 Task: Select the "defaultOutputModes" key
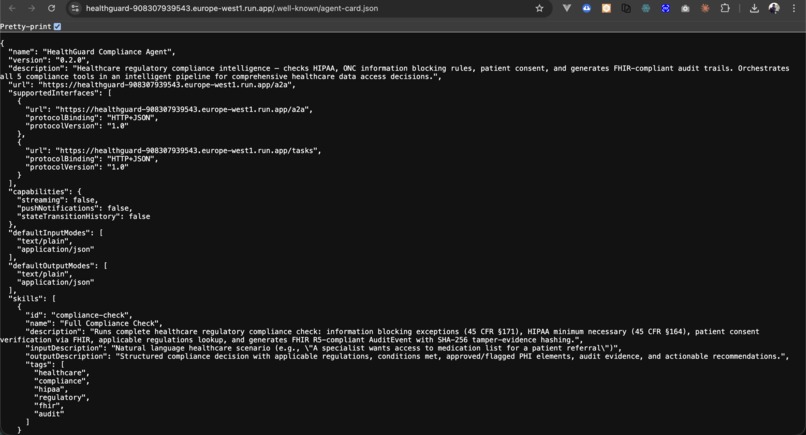click(x=53, y=266)
